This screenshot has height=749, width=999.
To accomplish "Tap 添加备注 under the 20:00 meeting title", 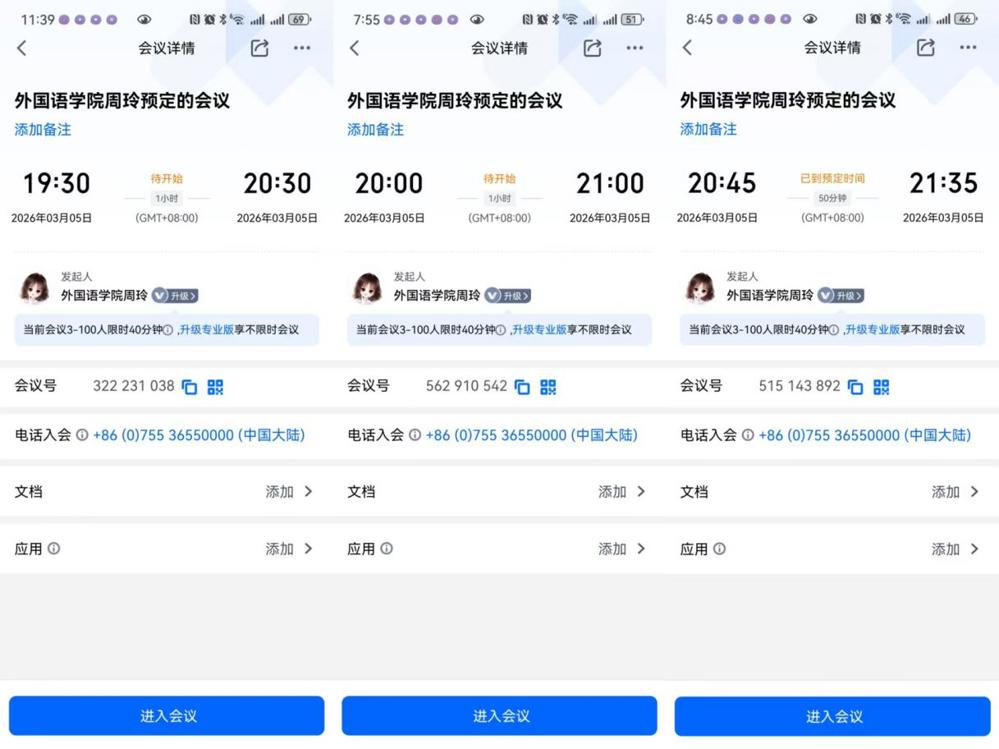I will (375, 129).
